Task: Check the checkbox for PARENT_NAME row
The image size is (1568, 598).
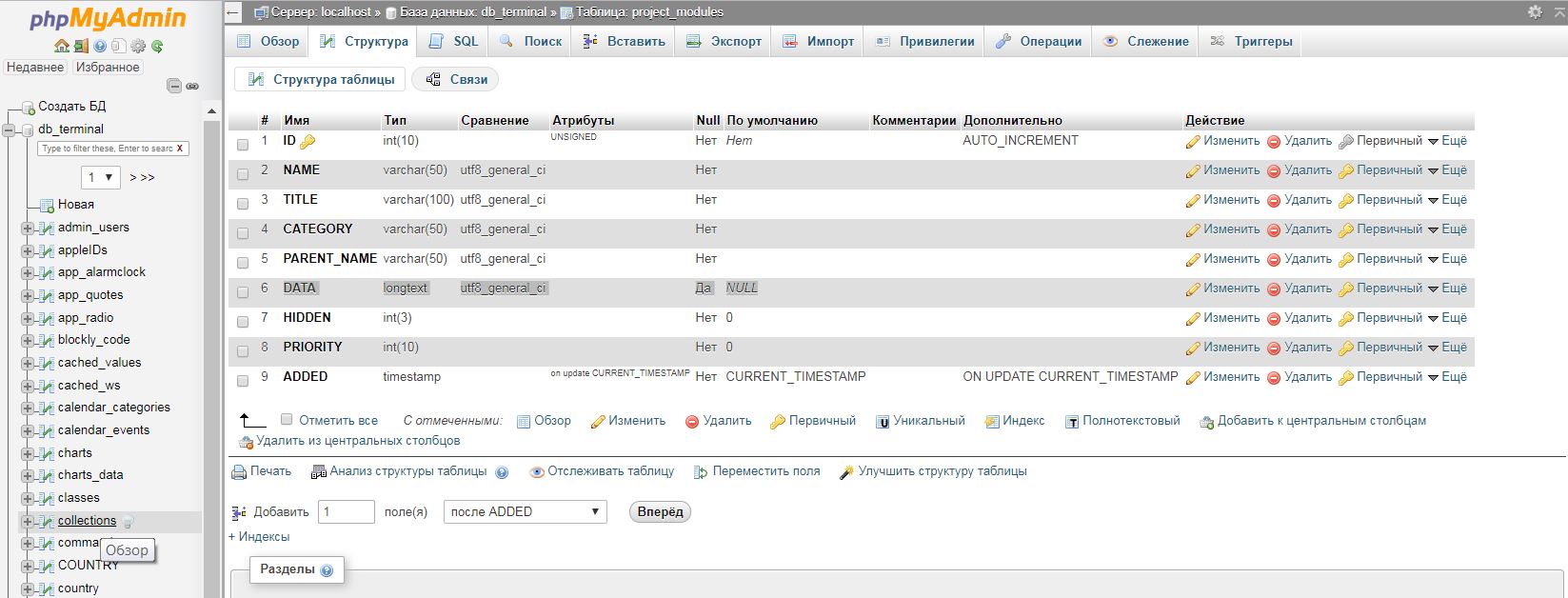Action: point(243,262)
